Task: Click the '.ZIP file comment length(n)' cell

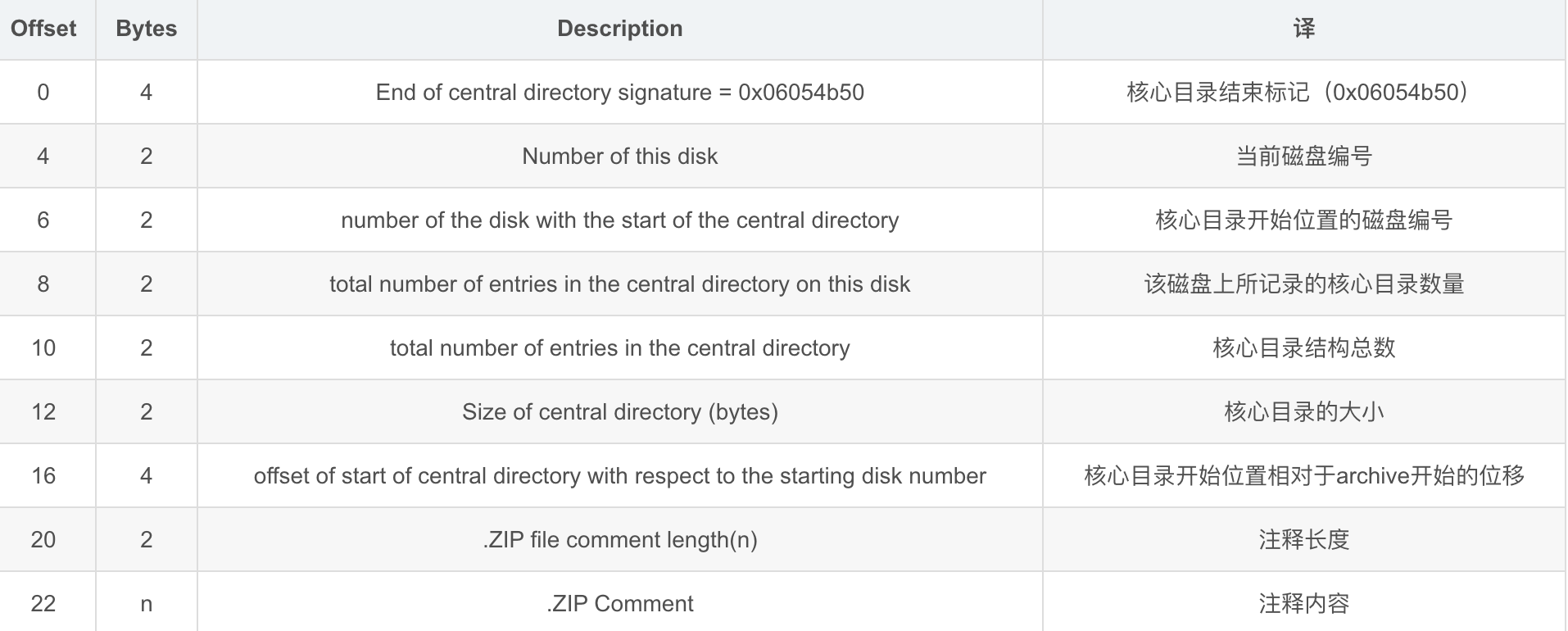Action: tap(619, 540)
